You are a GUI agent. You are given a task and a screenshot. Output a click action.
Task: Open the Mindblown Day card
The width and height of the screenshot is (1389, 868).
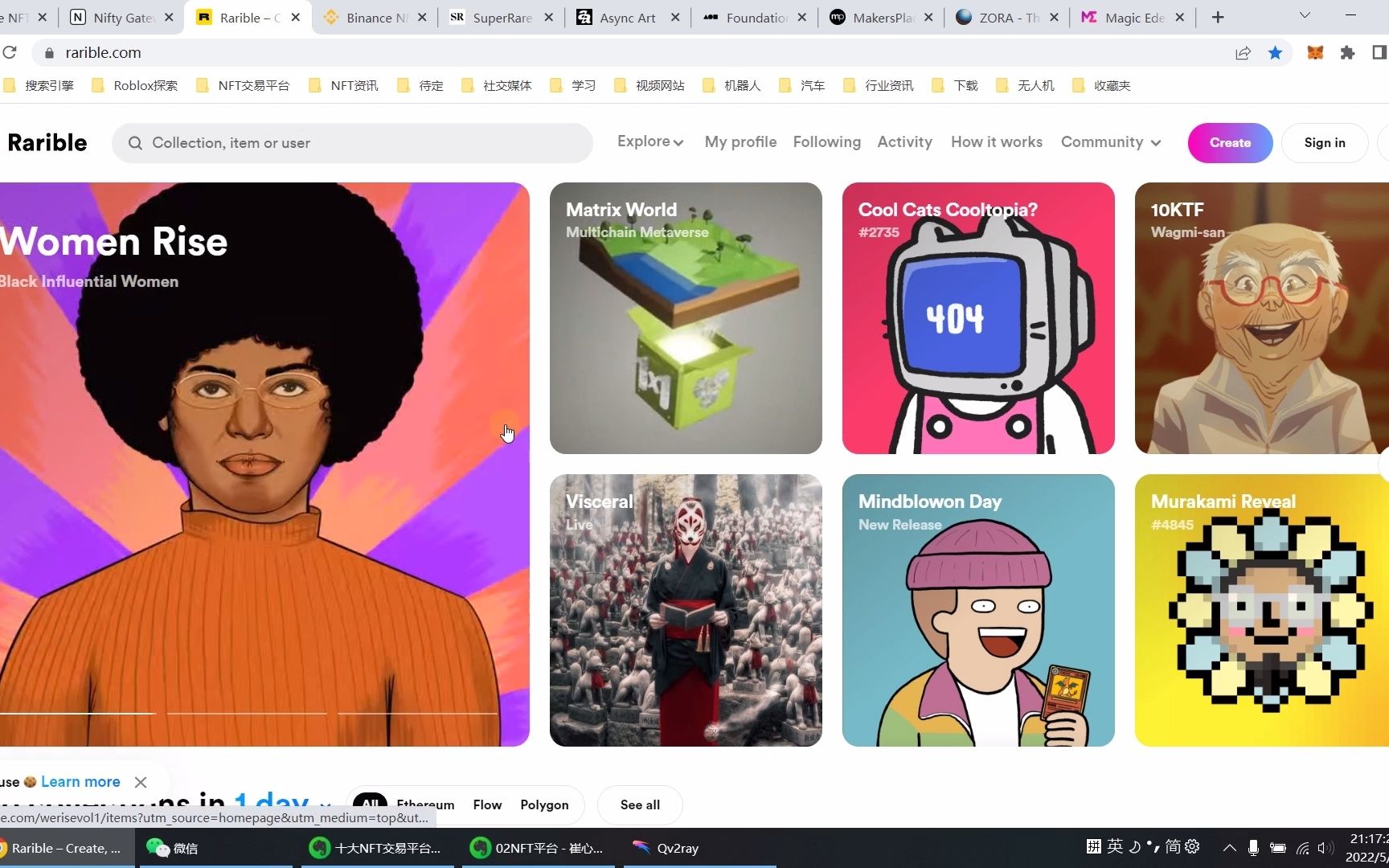(978, 610)
